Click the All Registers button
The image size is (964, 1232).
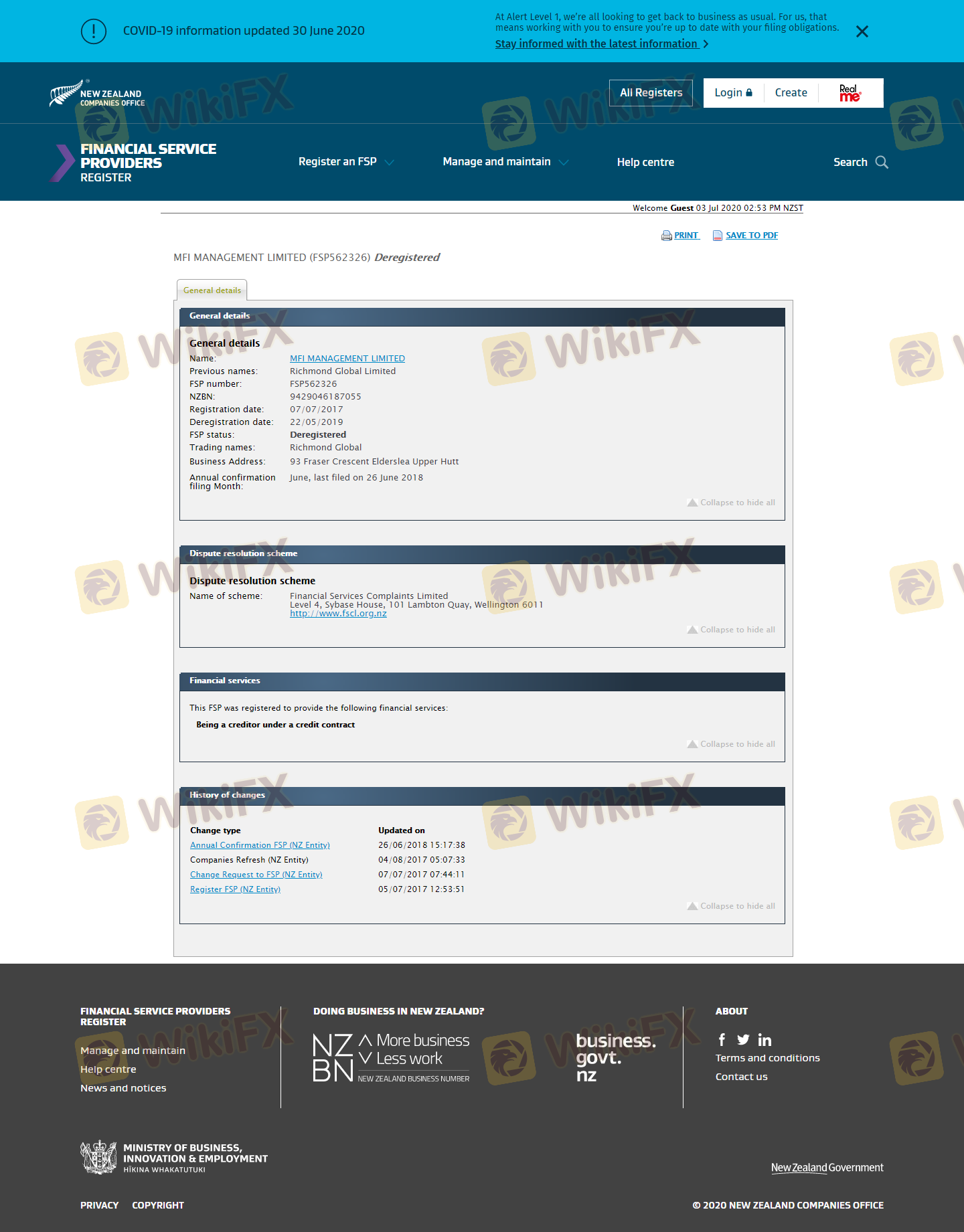[651, 93]
